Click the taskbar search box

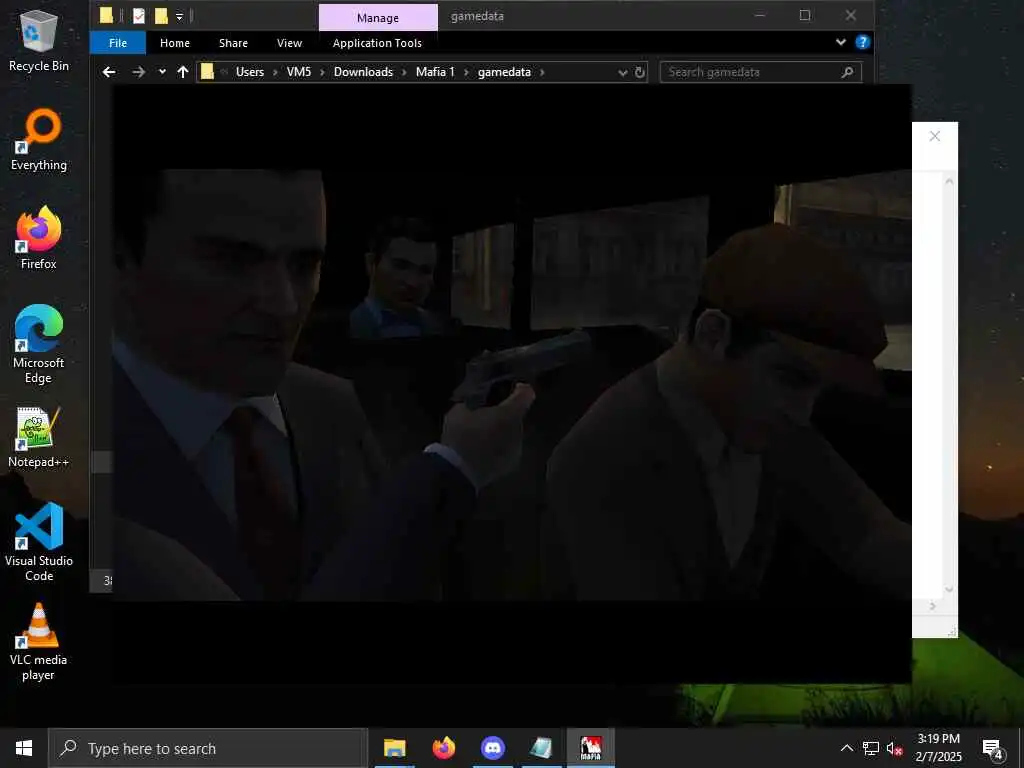tap(208, 748)
